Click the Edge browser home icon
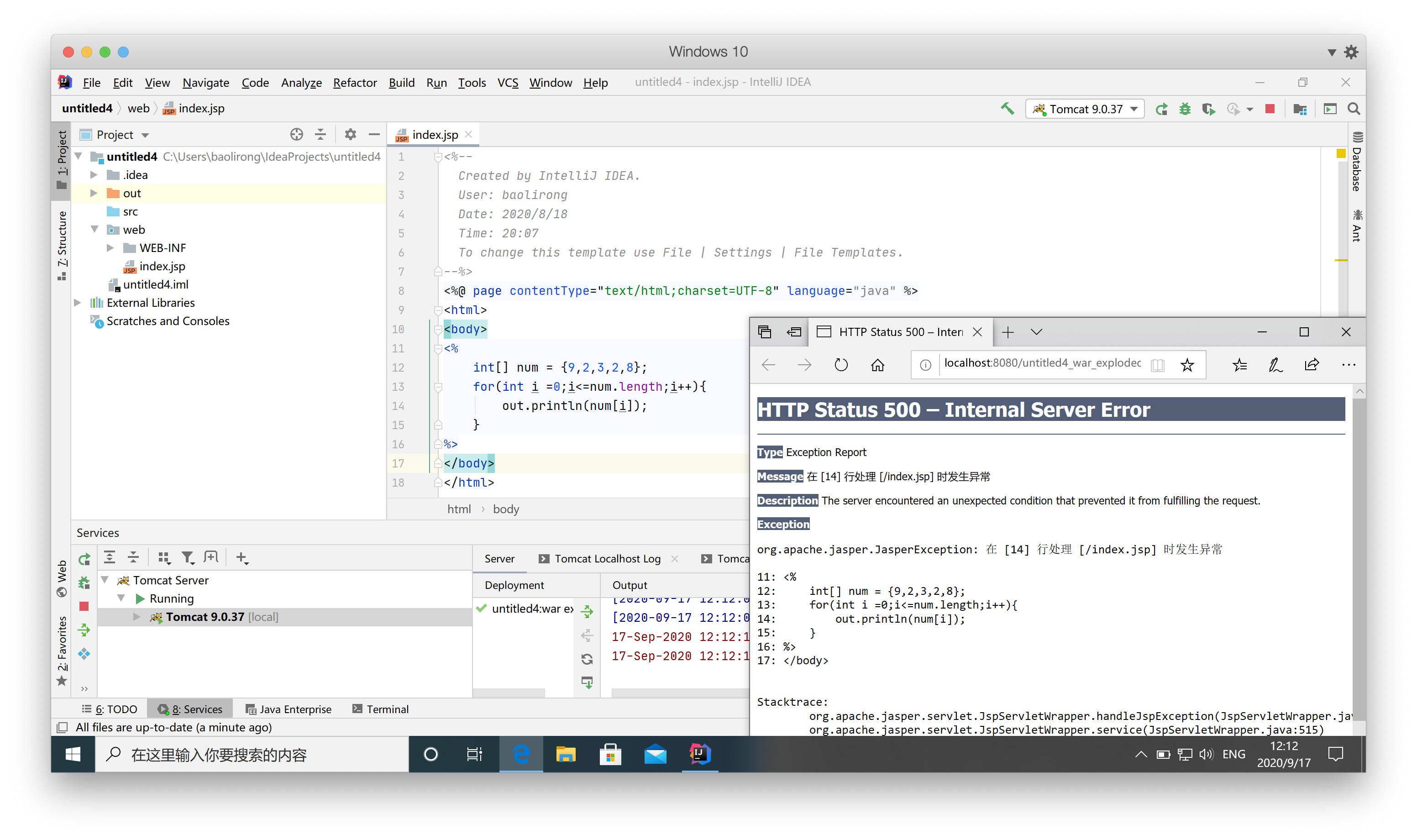 tap(877, 365)
